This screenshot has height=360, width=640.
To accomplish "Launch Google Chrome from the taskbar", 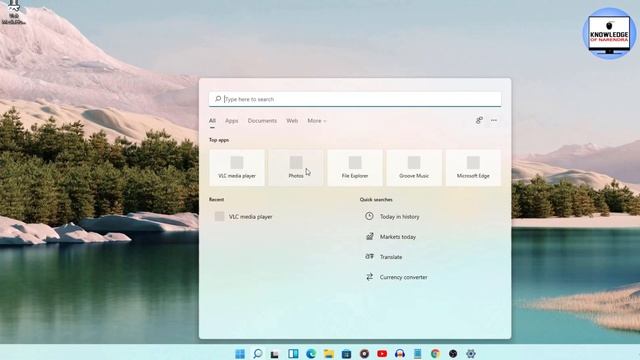I will pyautogui.click(x=436, y=353).
